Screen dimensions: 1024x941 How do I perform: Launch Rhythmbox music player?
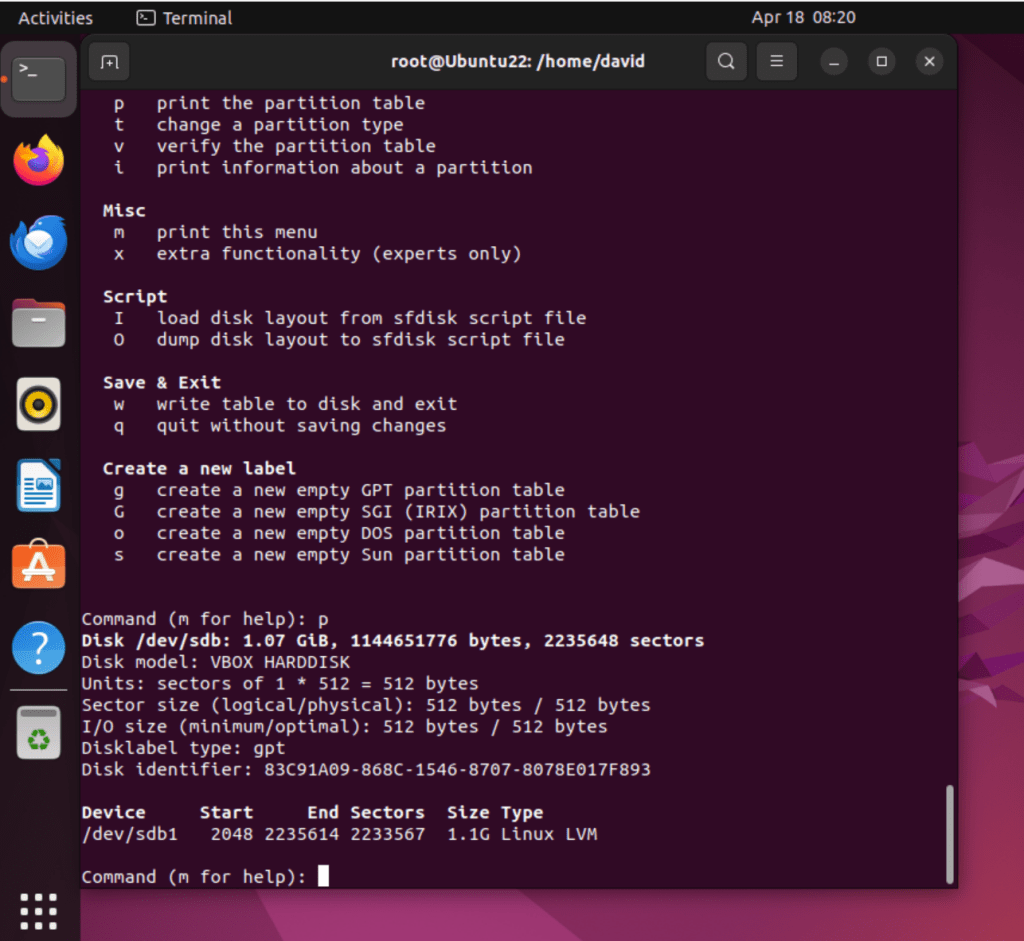point(39,405)
